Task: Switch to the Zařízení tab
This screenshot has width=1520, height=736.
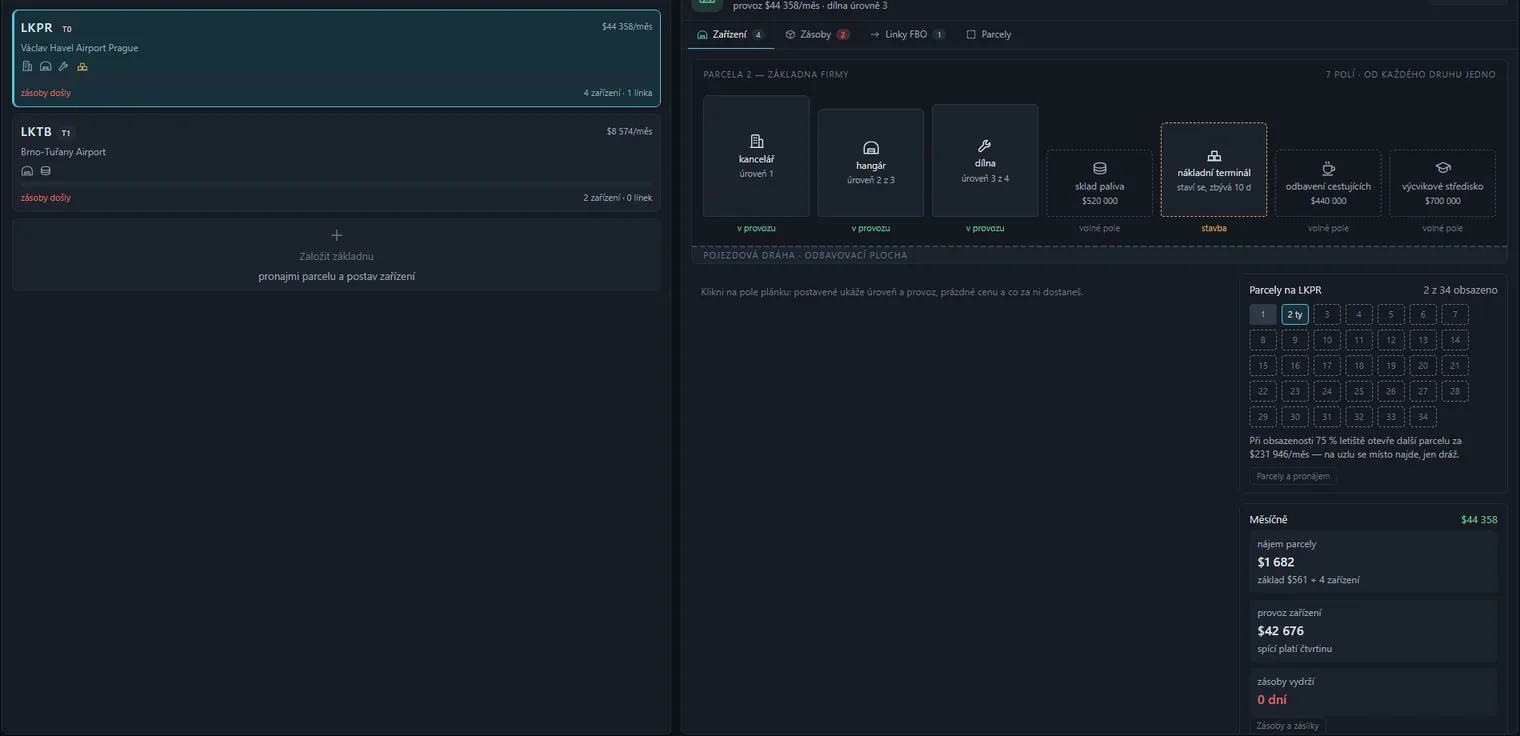Action: coord(731,34)
